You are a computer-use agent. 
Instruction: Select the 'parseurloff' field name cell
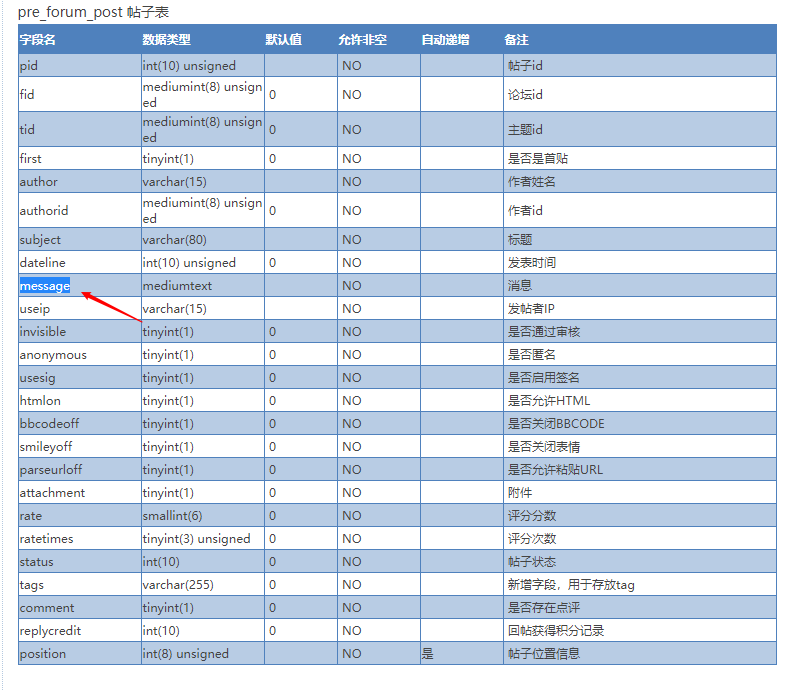[80, 469]
